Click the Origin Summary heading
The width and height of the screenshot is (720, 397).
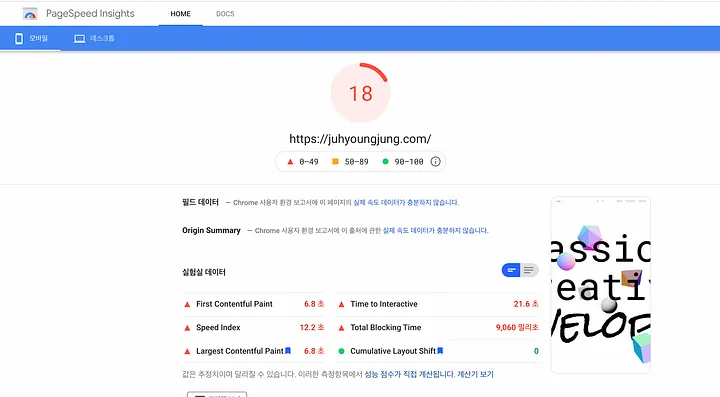tap(211, 230)
